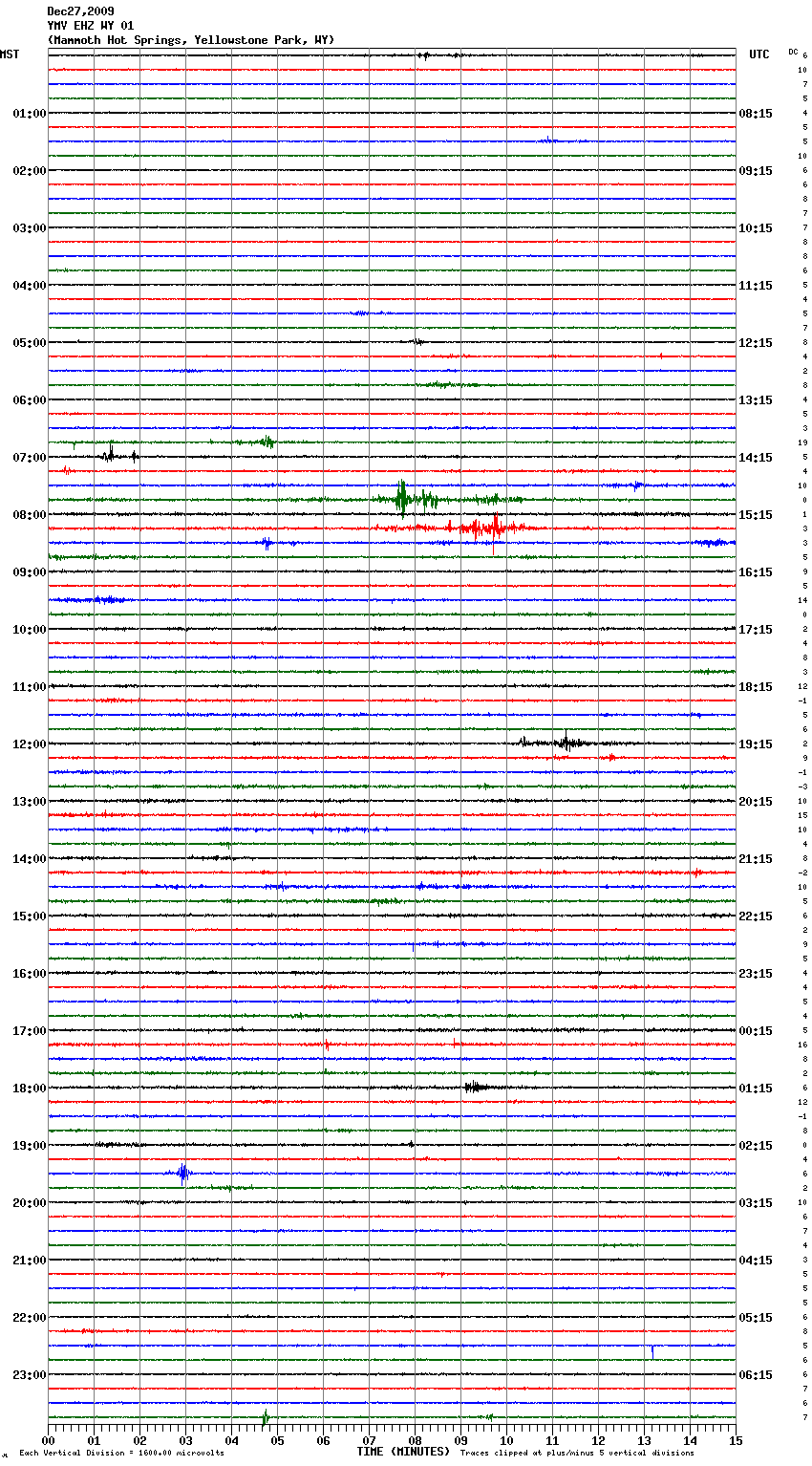Click the DC column header
This screenshot has height=1466, width=812.
coord(793,52)
